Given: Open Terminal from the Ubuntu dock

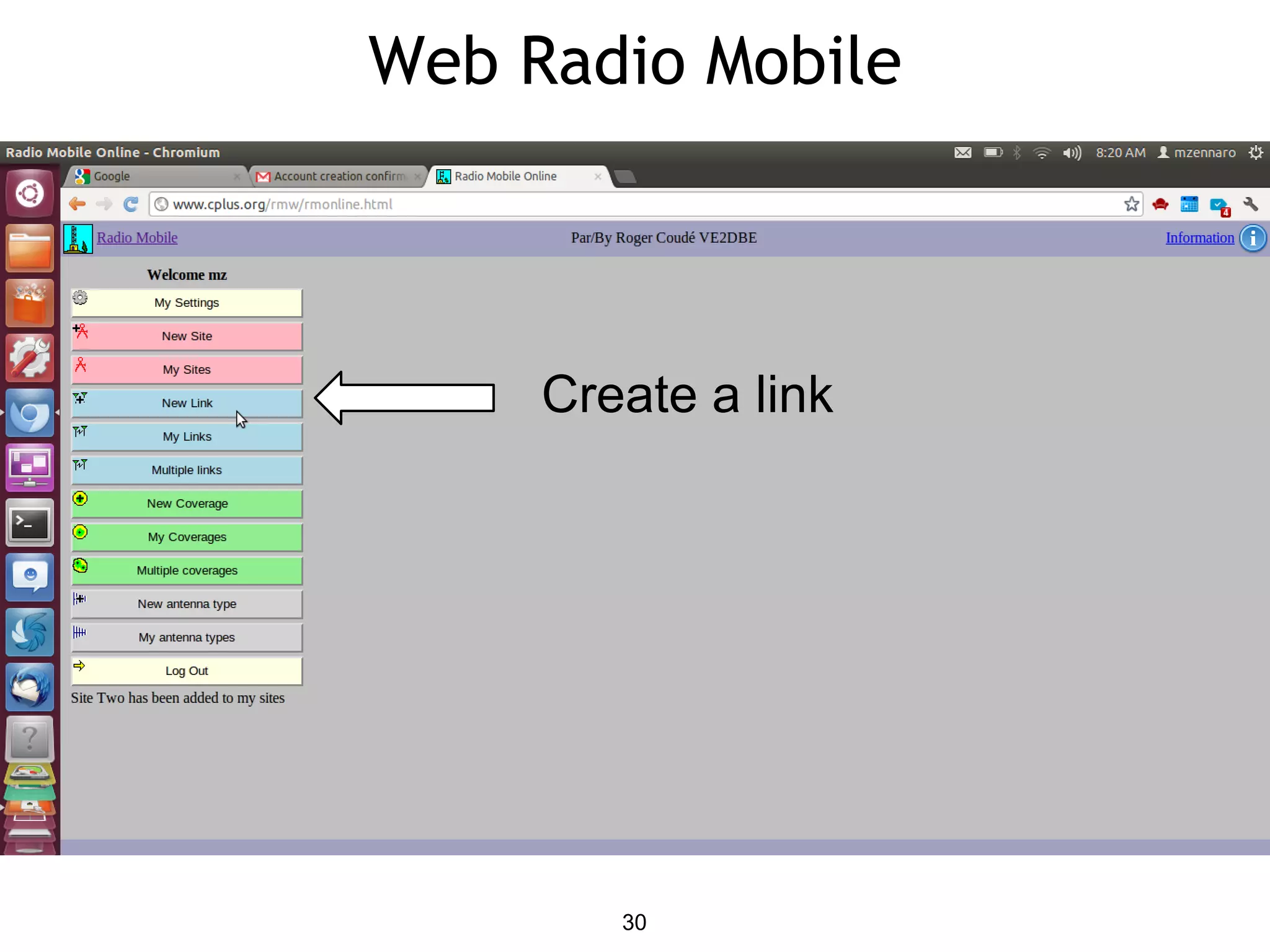Looking at the screenshot, I should coord(30,524).
